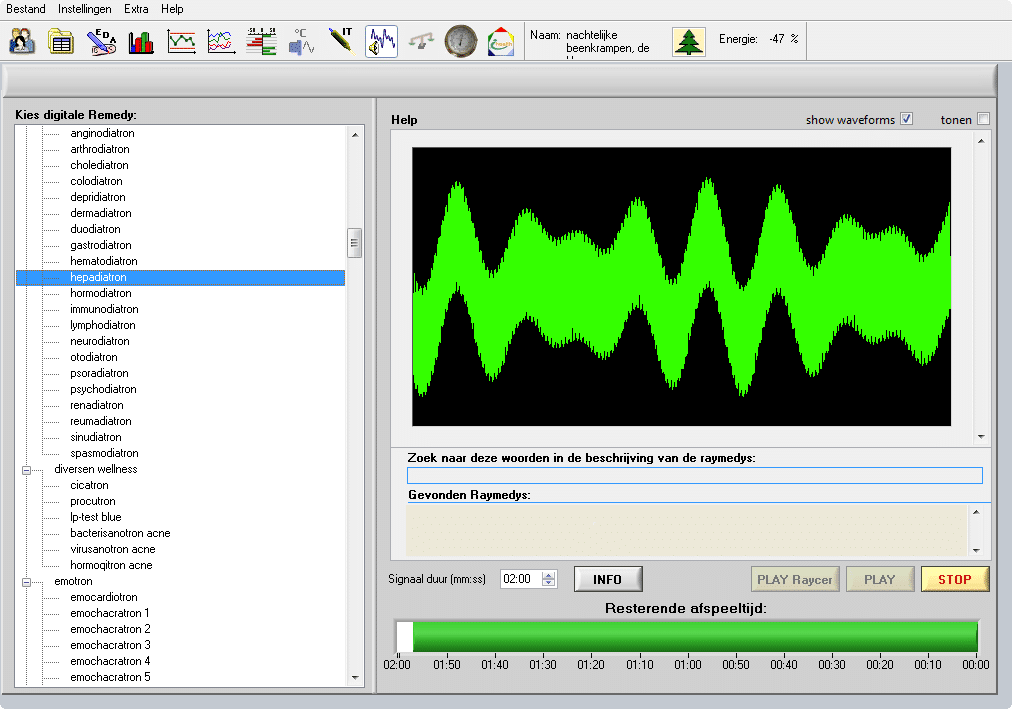Collapse the emotron tree group
Image resolution: width=1012 pixels, height=709 pixels.
pos(28,581)
